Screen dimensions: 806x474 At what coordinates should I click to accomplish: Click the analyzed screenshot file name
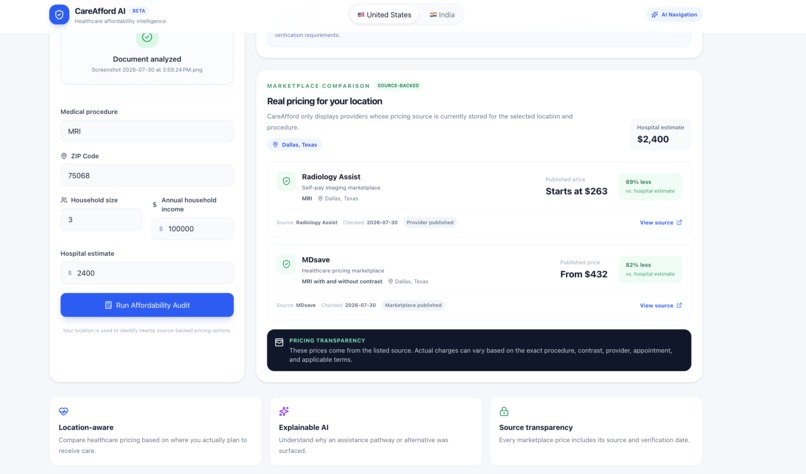[x=147, y=69]
